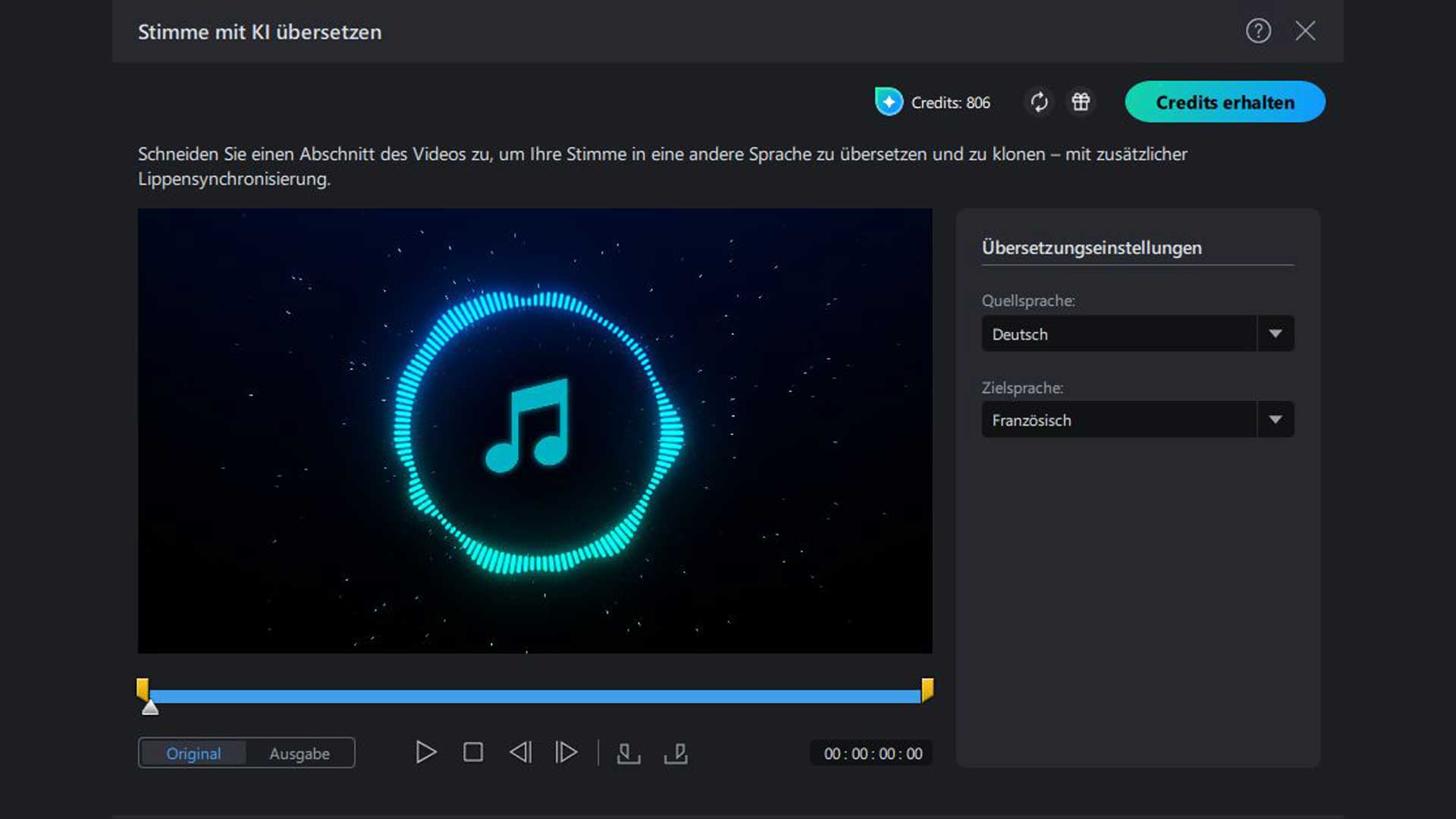Switch preview to Ausgabe
The height and width of the screenshot is (819, 1456).
tap(300, 753)
